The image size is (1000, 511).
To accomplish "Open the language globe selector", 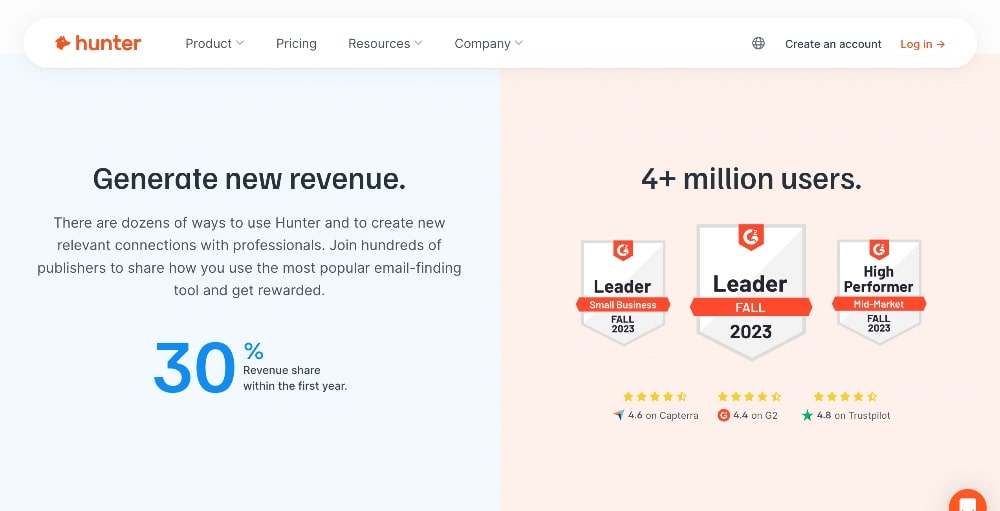I will point(758,43).
